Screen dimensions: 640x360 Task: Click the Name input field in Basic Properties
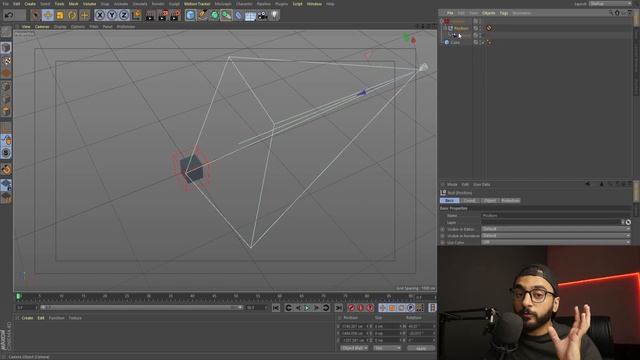click(x=556, y=216)
